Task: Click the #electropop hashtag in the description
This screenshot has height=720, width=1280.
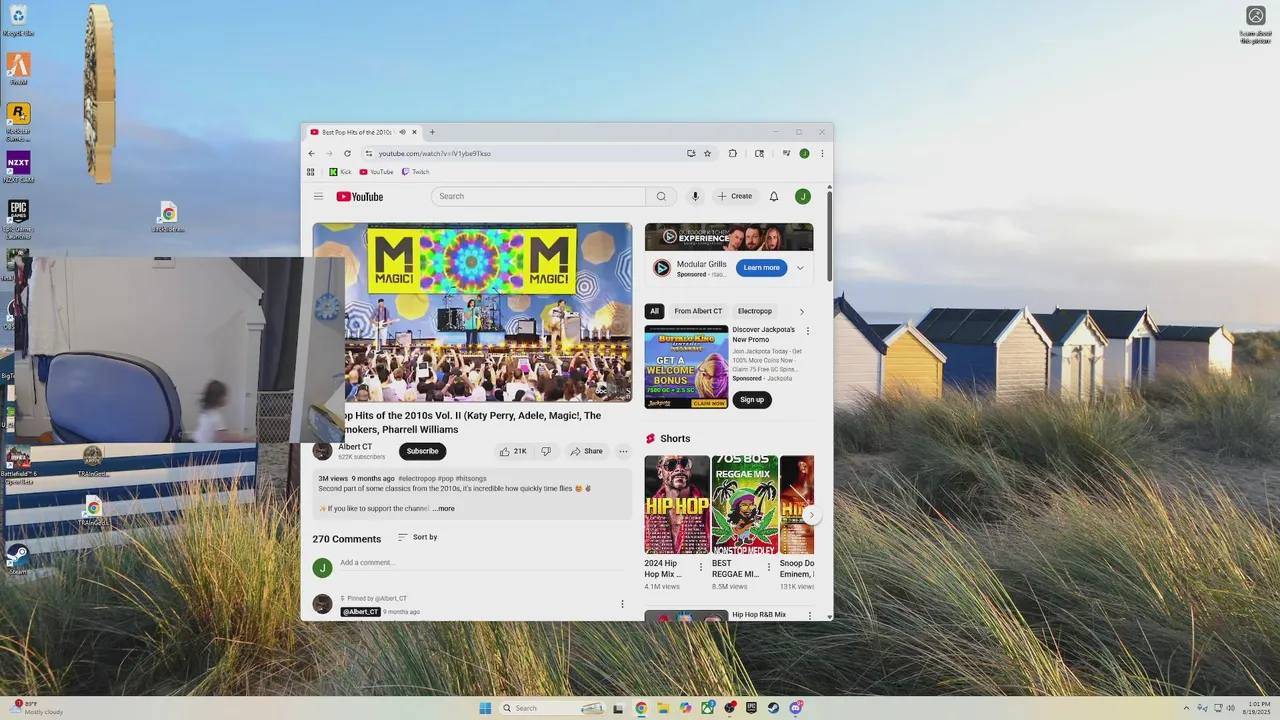Action: coord(417,479)
